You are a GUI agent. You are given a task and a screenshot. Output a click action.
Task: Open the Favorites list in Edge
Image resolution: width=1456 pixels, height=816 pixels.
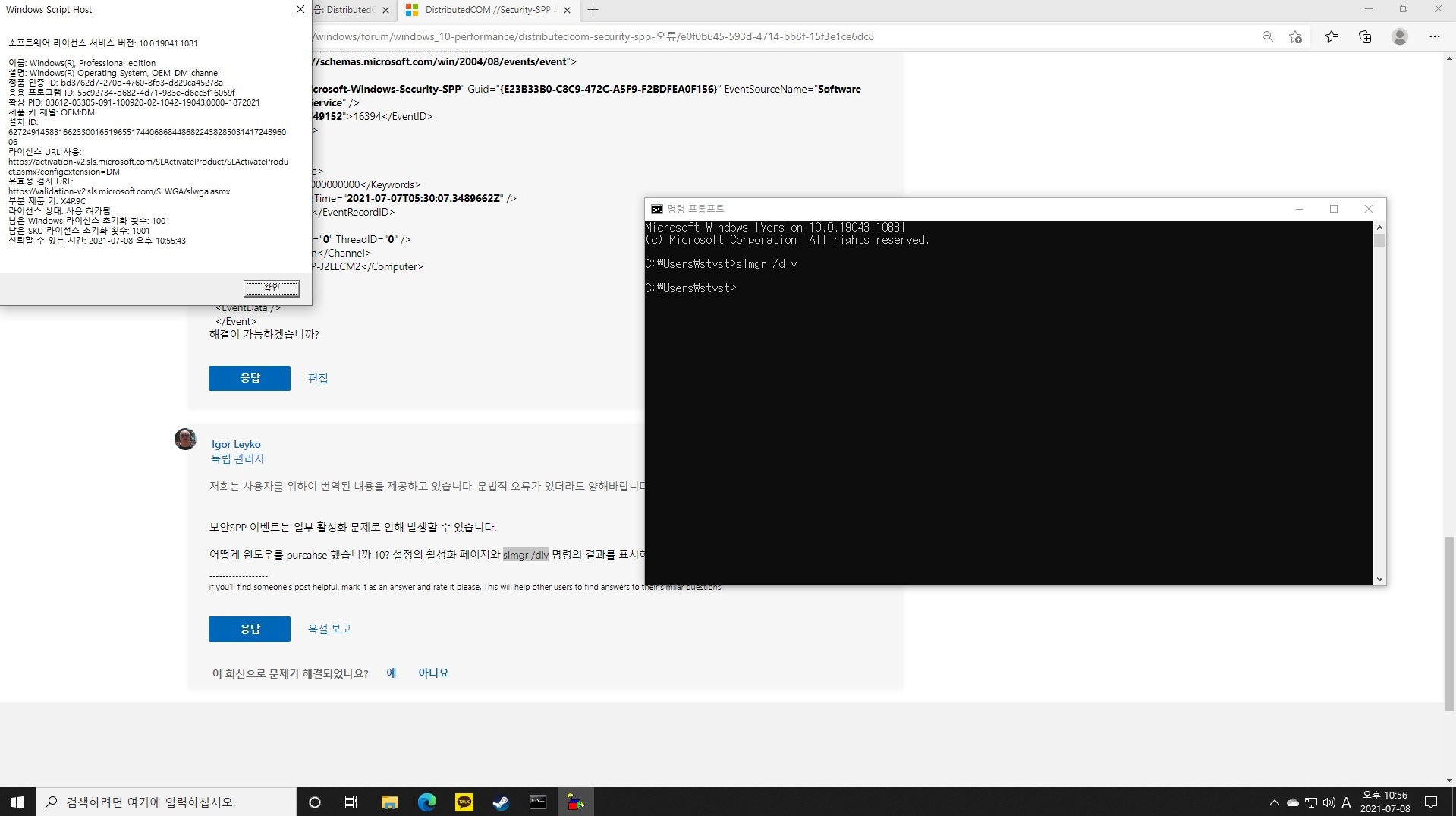coord(1332,36)
